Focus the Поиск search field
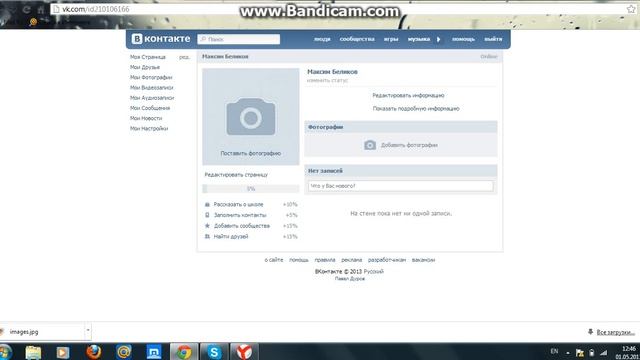 coord(239,39)
